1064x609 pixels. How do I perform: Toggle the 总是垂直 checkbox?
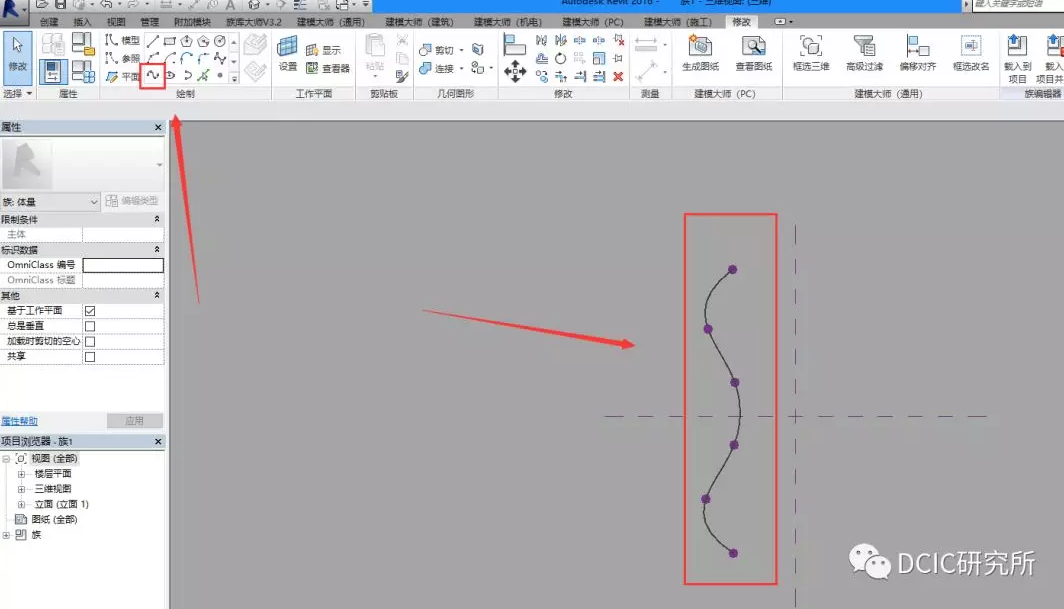coord(90,326)
